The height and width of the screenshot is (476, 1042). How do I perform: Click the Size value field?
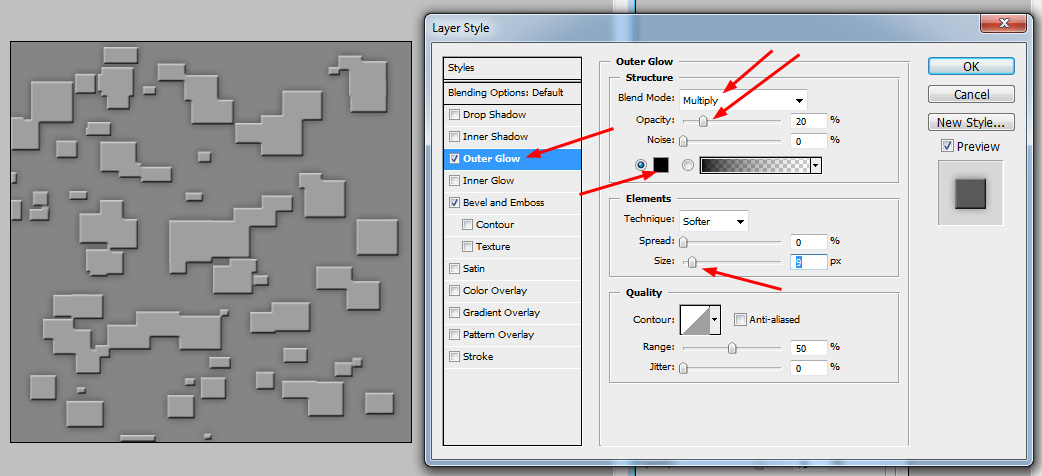[x=809, y=262]
